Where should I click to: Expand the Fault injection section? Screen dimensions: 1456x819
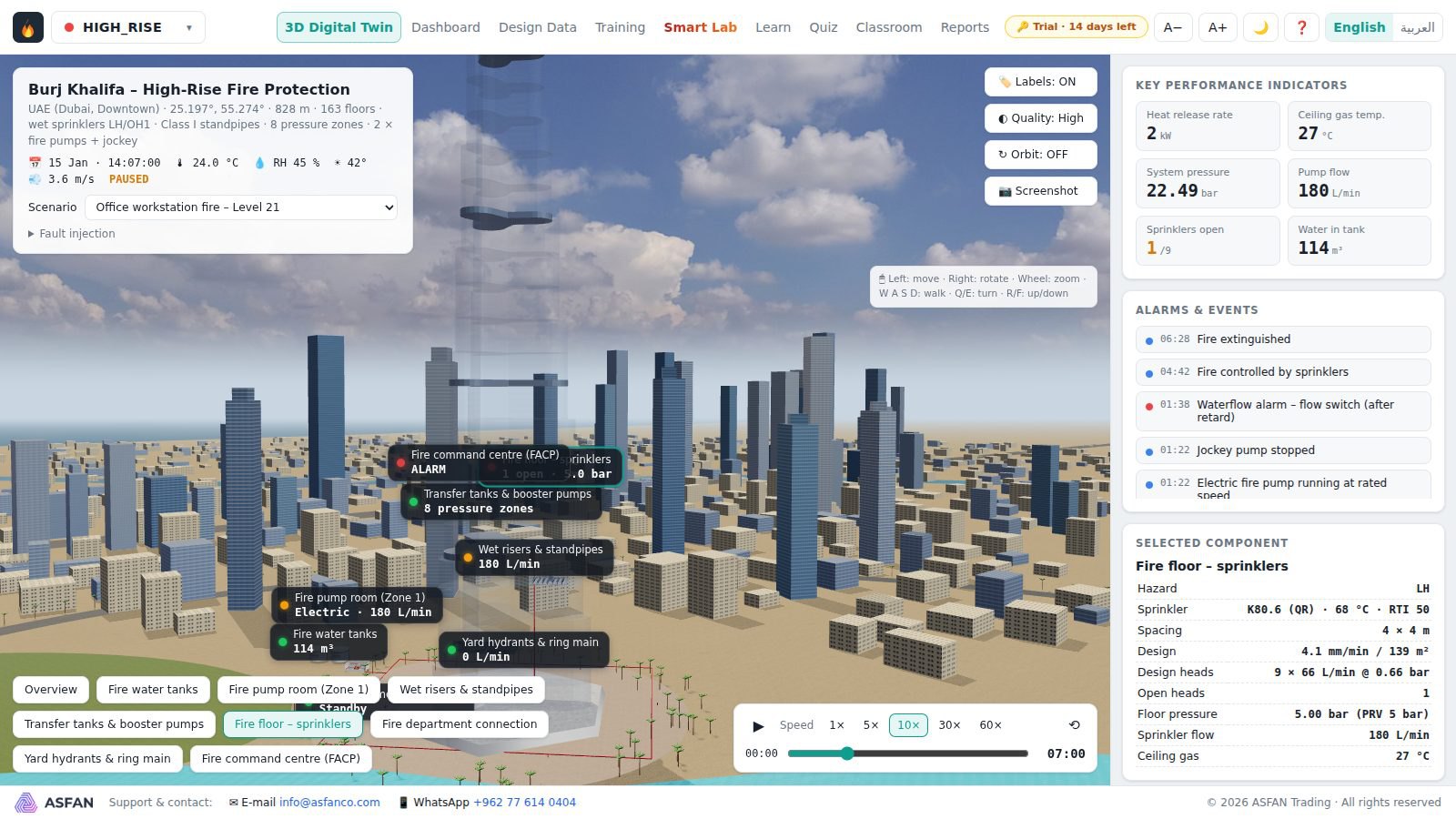coord(72,234)
